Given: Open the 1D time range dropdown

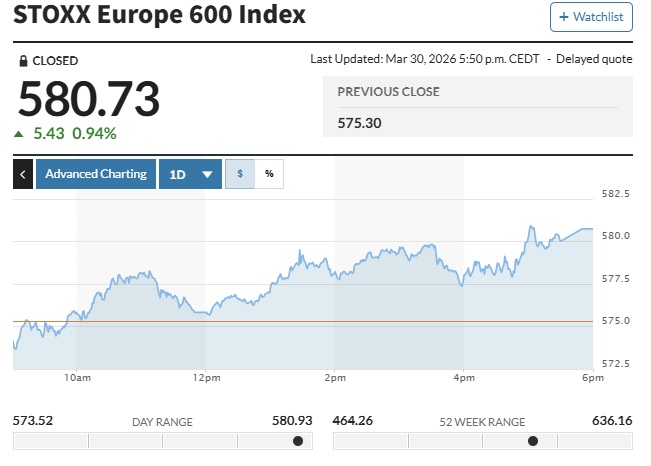Looking at the screenshot, I should coord(191,174).
